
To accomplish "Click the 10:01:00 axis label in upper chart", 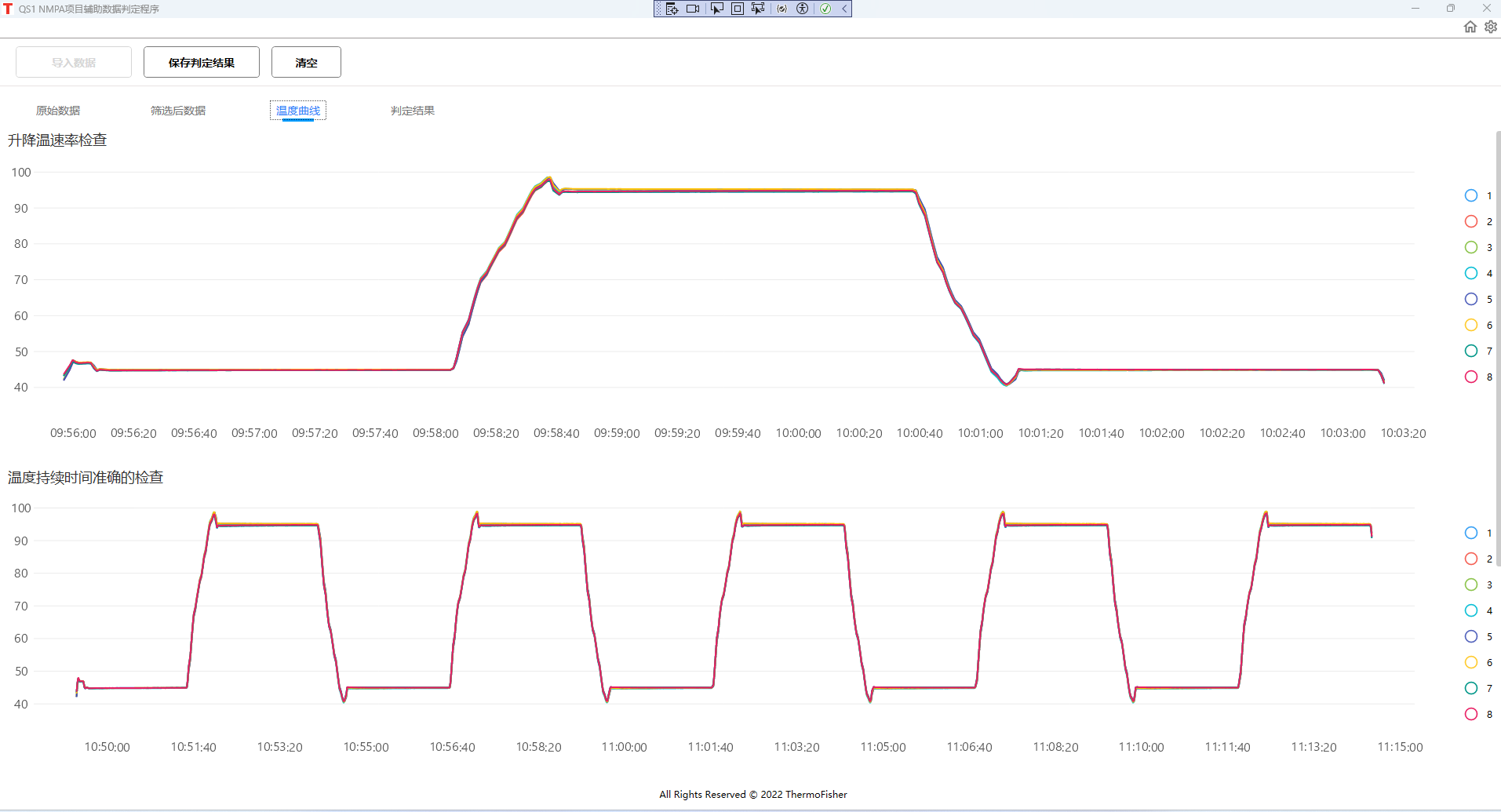I will [x=980, y=433].
